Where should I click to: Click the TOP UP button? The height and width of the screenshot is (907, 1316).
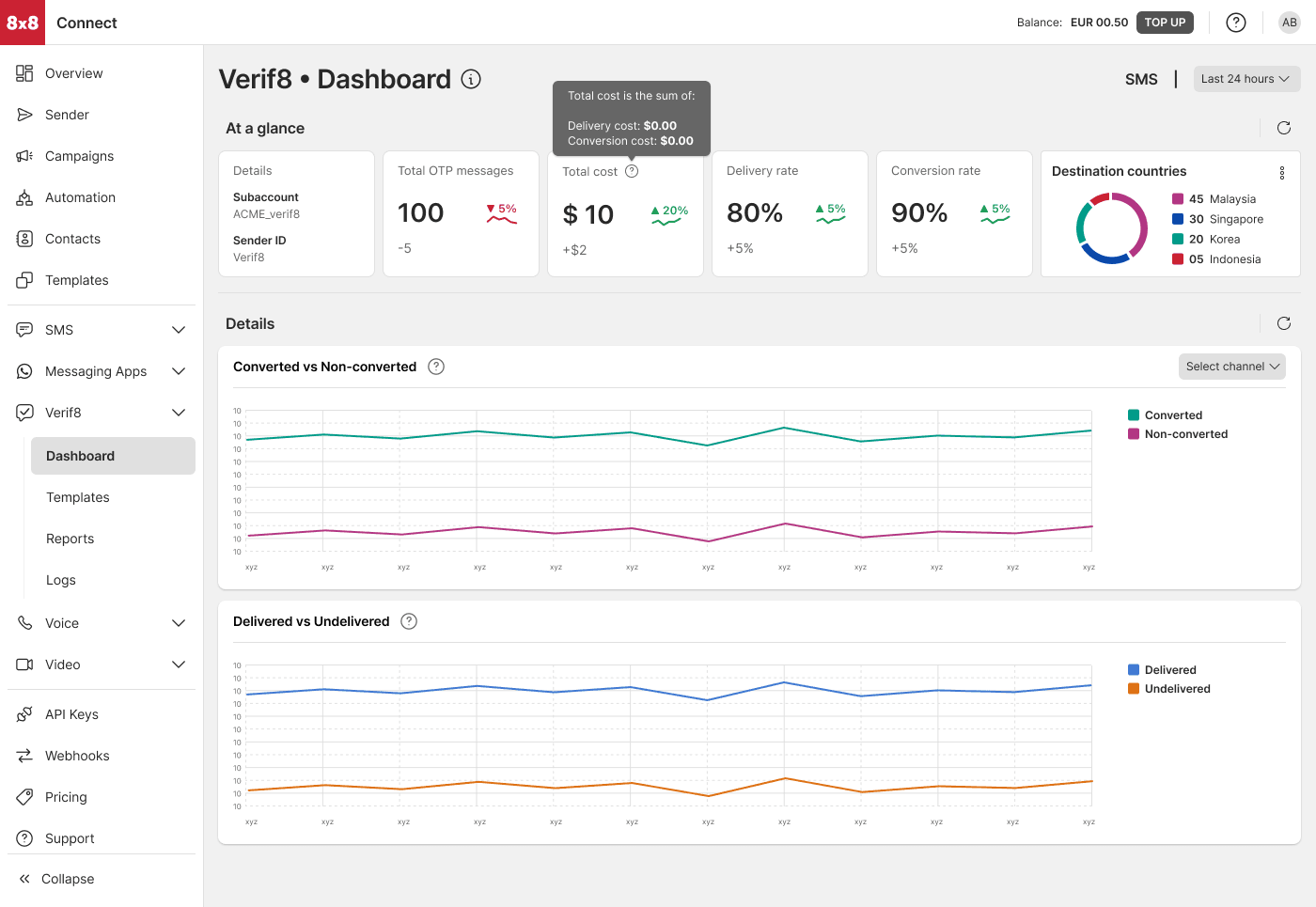pyautogui.click(x=1165, y=23)
